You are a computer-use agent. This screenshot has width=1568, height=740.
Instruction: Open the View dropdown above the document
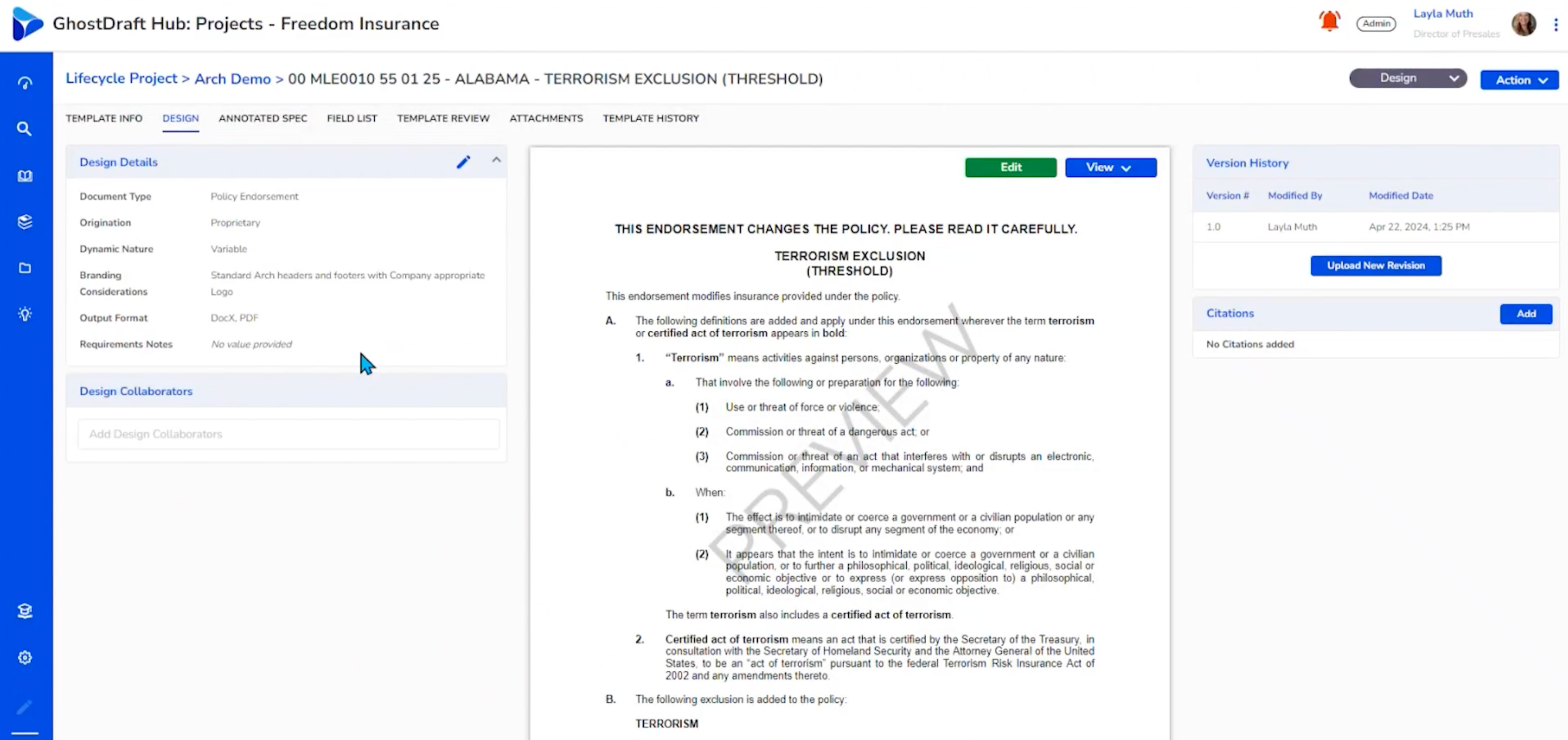coord(1110,167)
